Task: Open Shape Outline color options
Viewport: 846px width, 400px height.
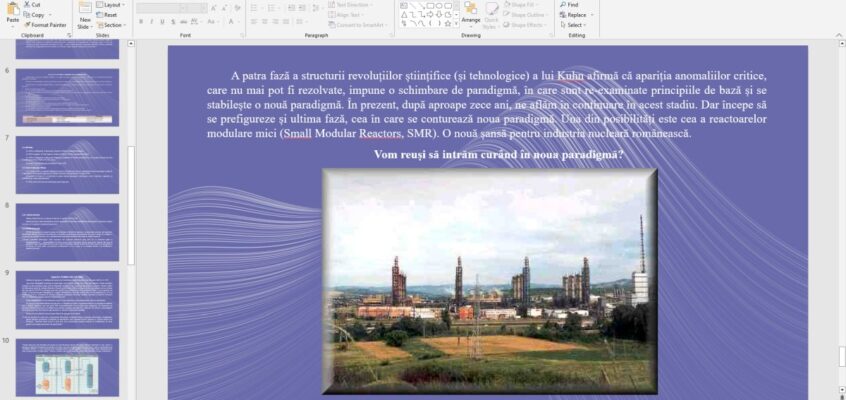Action: coord(526,15)
